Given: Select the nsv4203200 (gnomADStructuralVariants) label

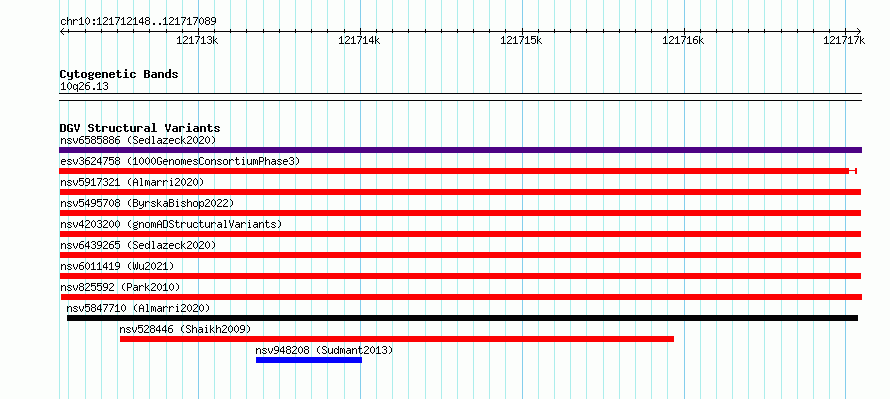Looking at the screenshot, I should (171, 224).
